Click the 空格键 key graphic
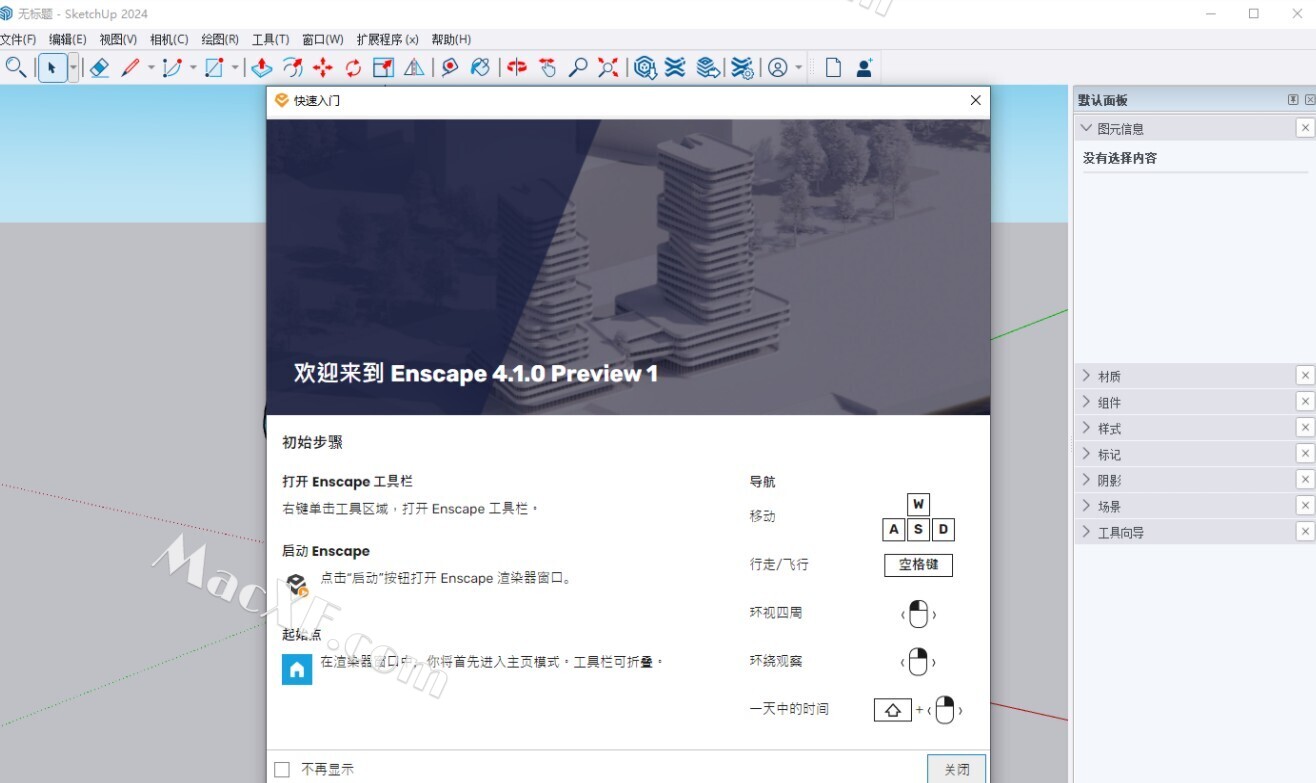 pos(918,565)
